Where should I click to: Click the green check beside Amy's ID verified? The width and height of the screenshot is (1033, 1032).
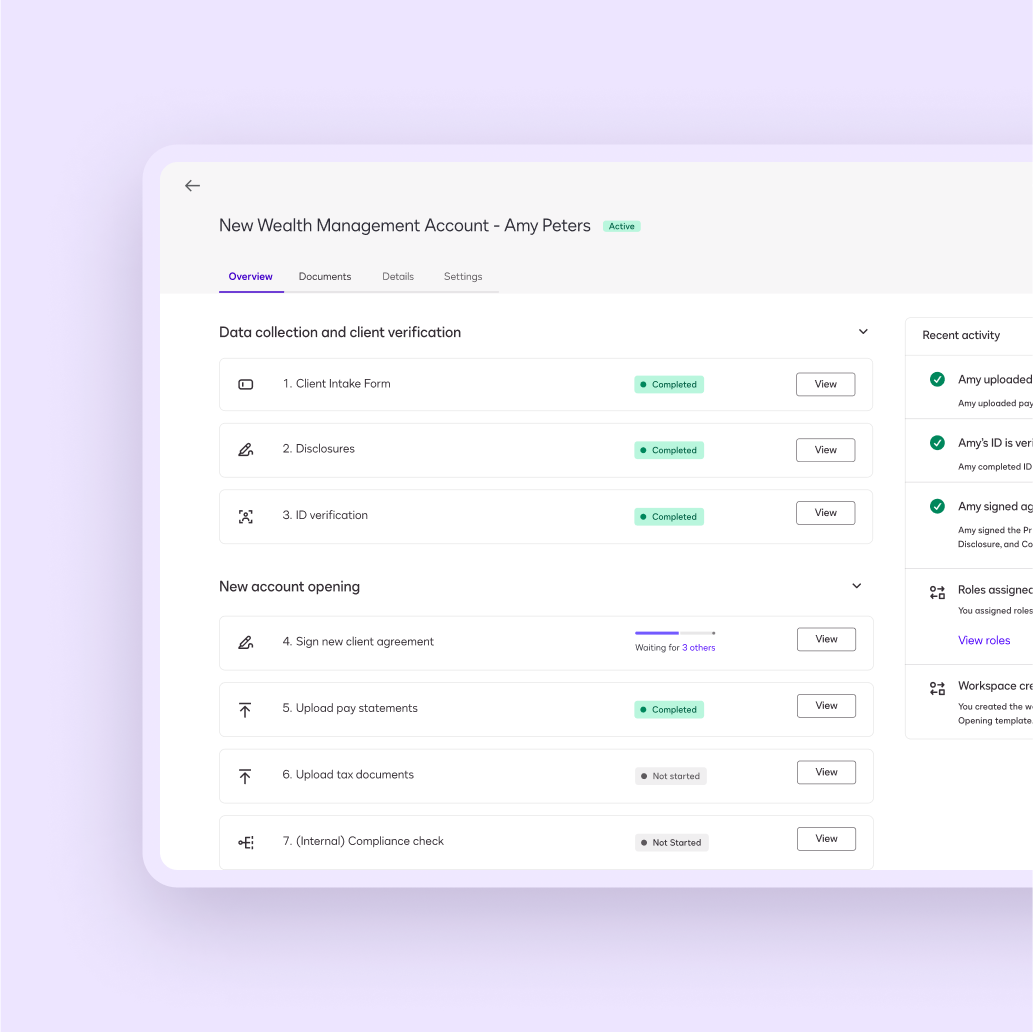click(937, 443)
